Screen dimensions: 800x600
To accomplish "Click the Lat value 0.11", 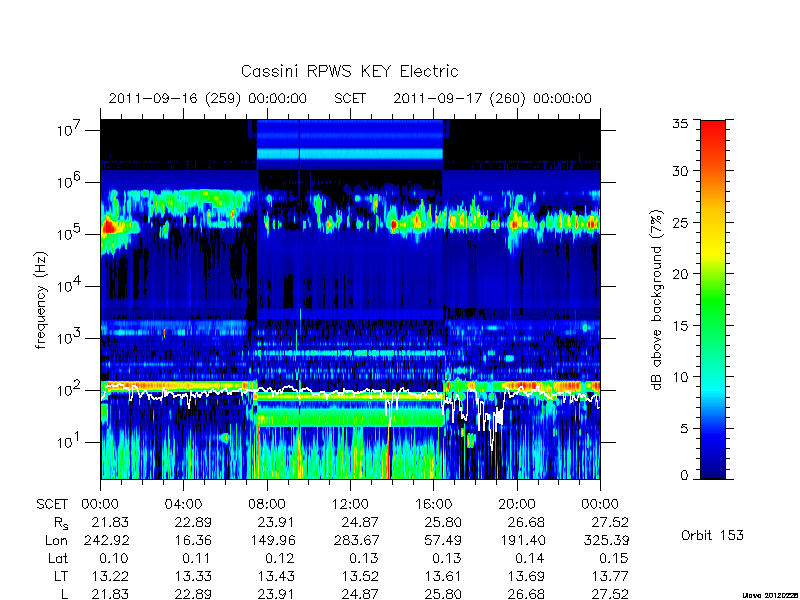I will coord(196,558).
